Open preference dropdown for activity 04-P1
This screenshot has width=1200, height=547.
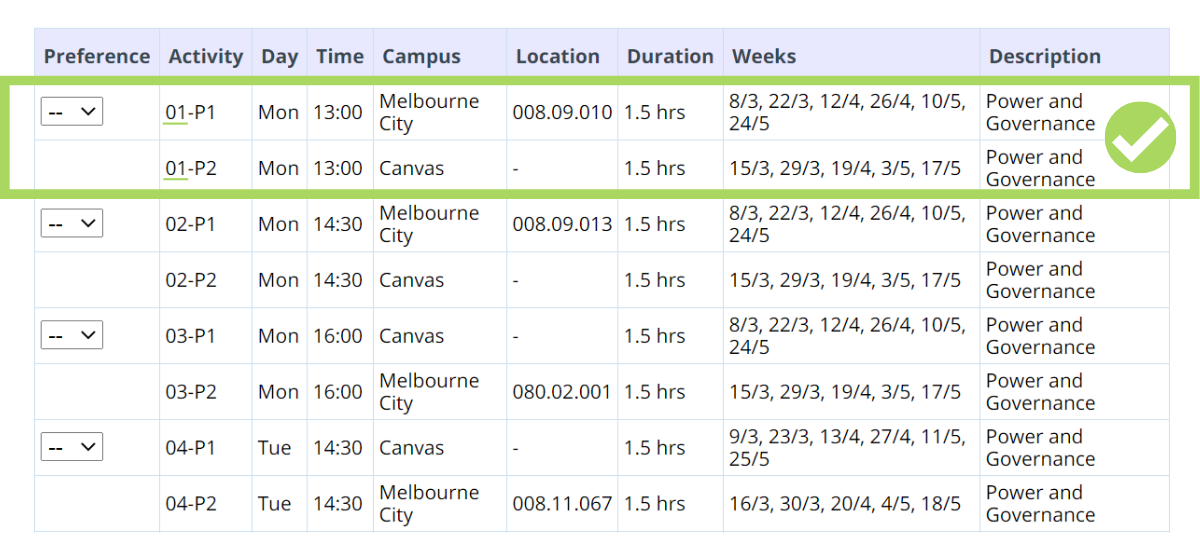tap(72, 447)
